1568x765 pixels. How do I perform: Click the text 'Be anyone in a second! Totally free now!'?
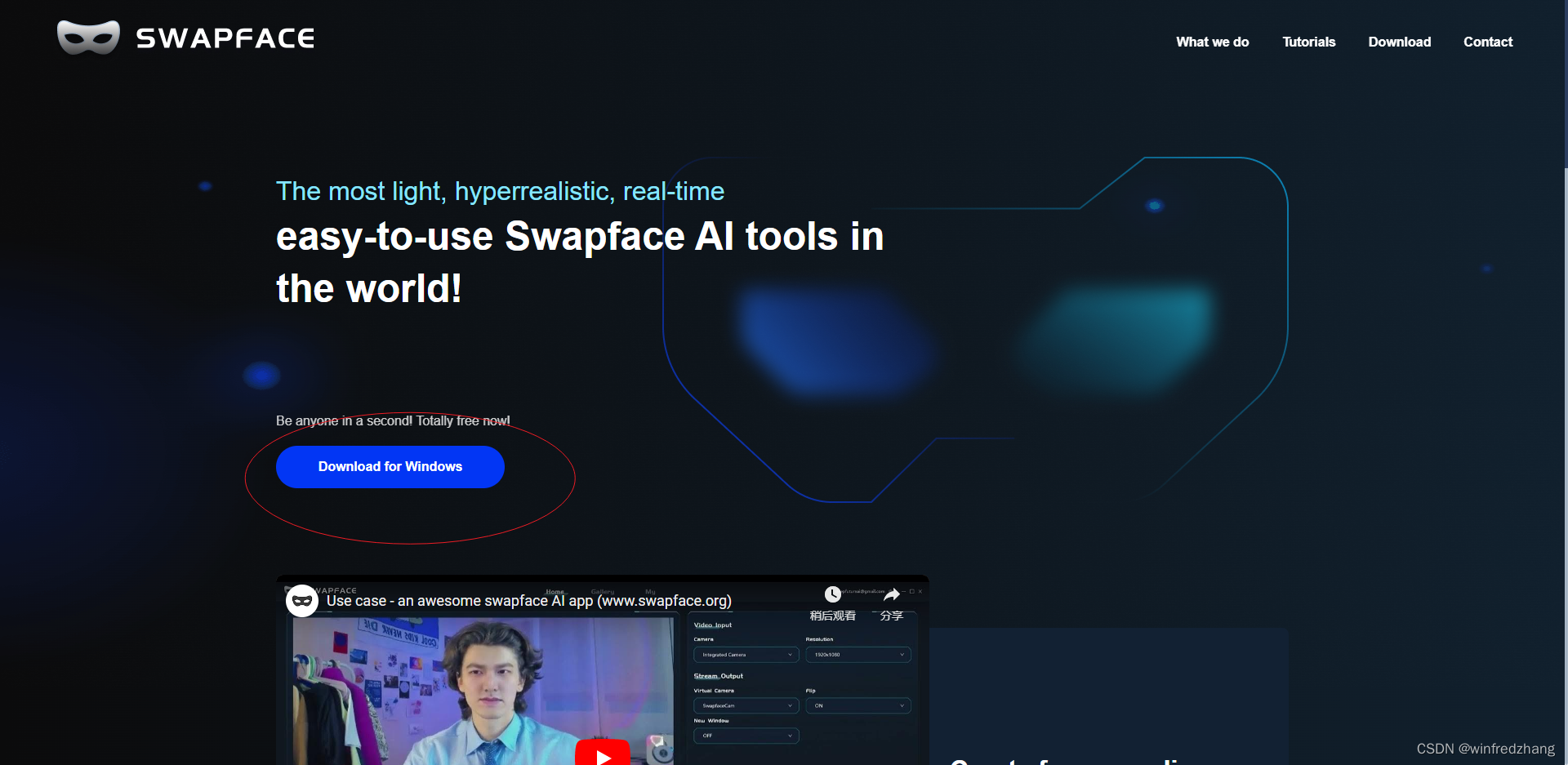click(x=393, y=421)
